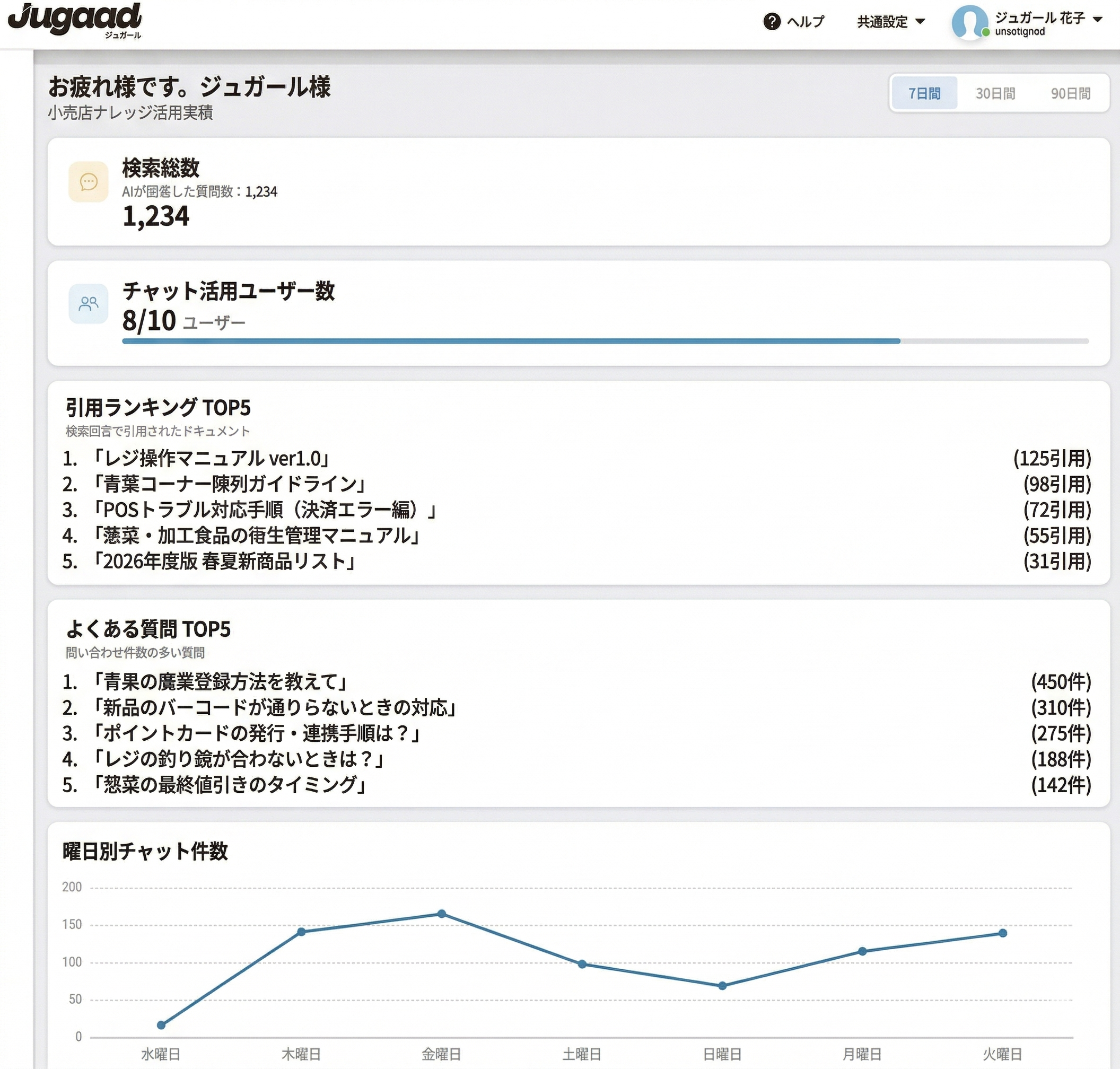The height and width of the screenshot is (1069, 1120).
Task: Switch to the 90日間 period
Action: point(1070,93)
